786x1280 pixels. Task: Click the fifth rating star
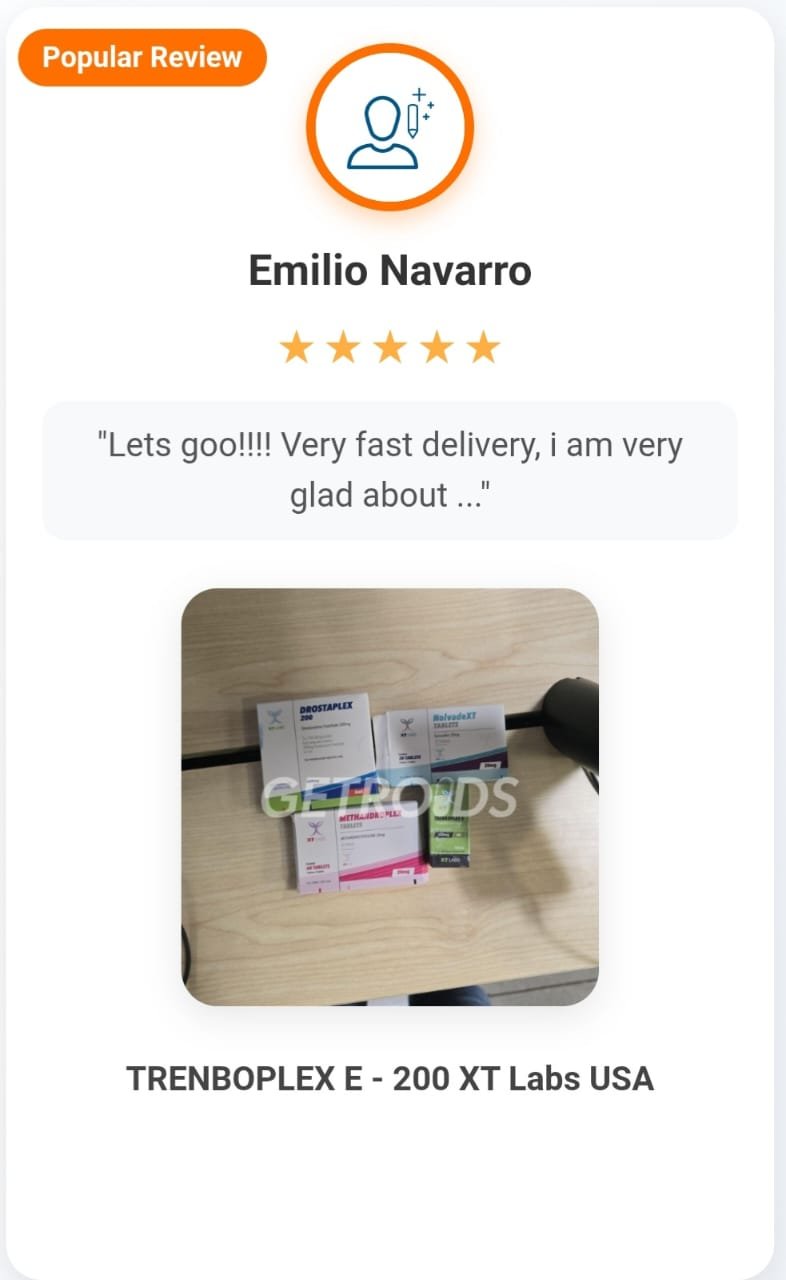[484, 348]
